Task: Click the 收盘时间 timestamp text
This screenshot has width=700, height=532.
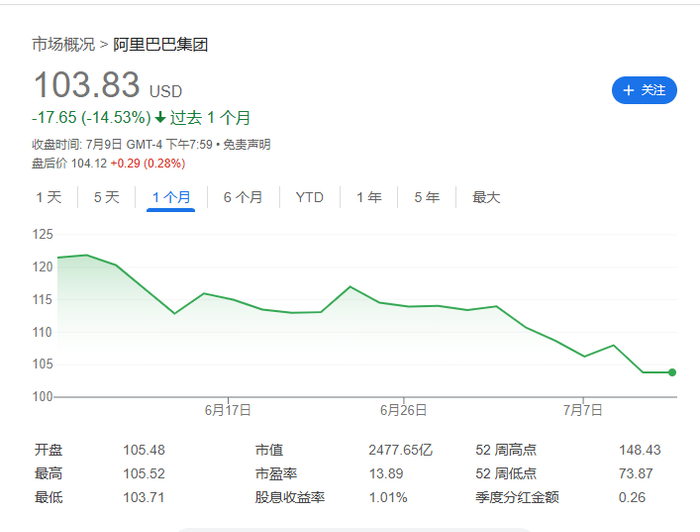Action: 122,145
